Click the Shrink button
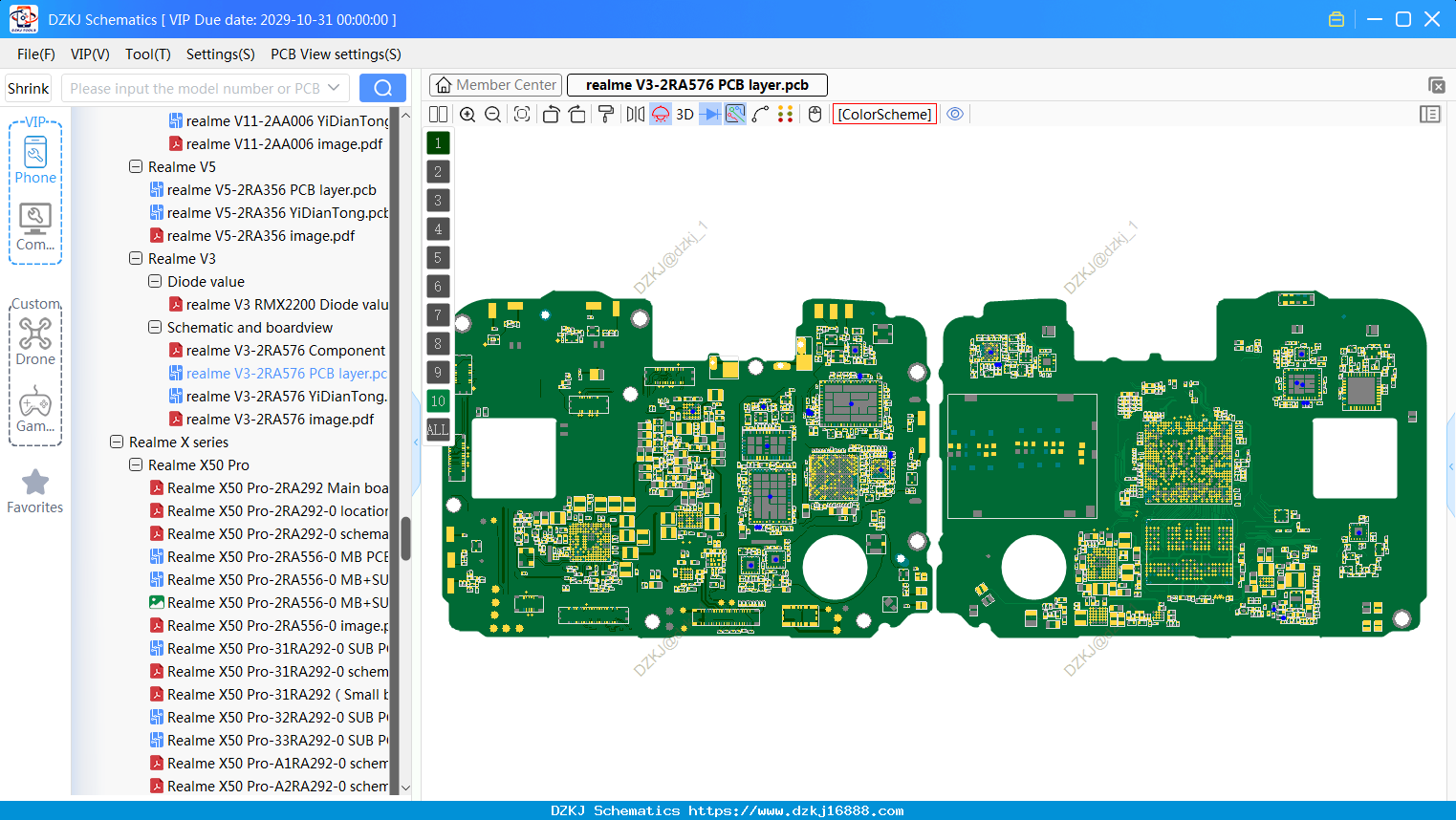Viewport: 1456px width, 820px height. pos(28,88)
